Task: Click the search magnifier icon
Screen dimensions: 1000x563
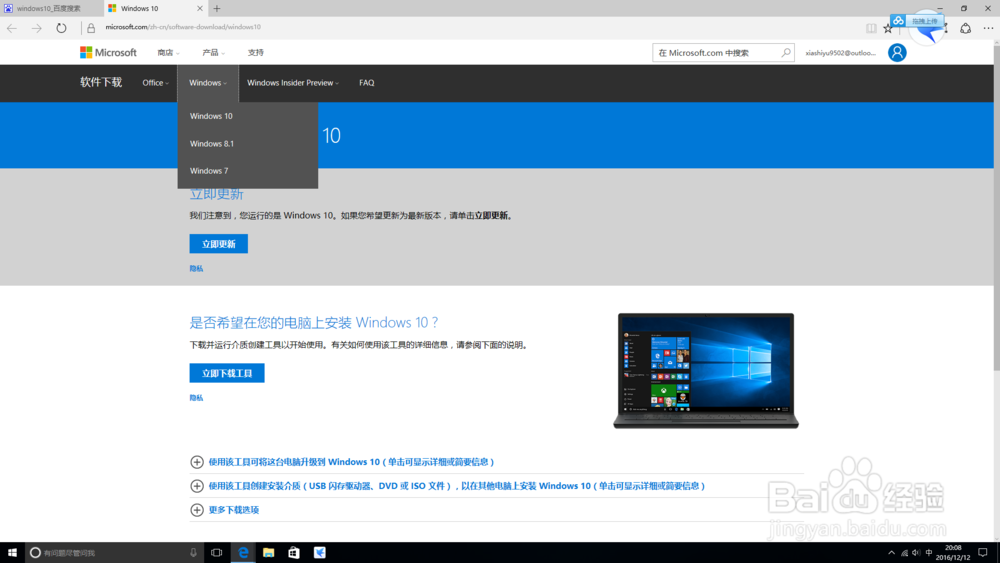Action: (x=786, y=52)
